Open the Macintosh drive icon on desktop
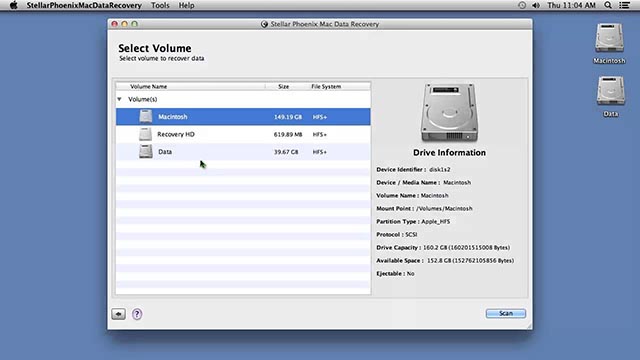The image size is (640, 360). tap(609, 38)
